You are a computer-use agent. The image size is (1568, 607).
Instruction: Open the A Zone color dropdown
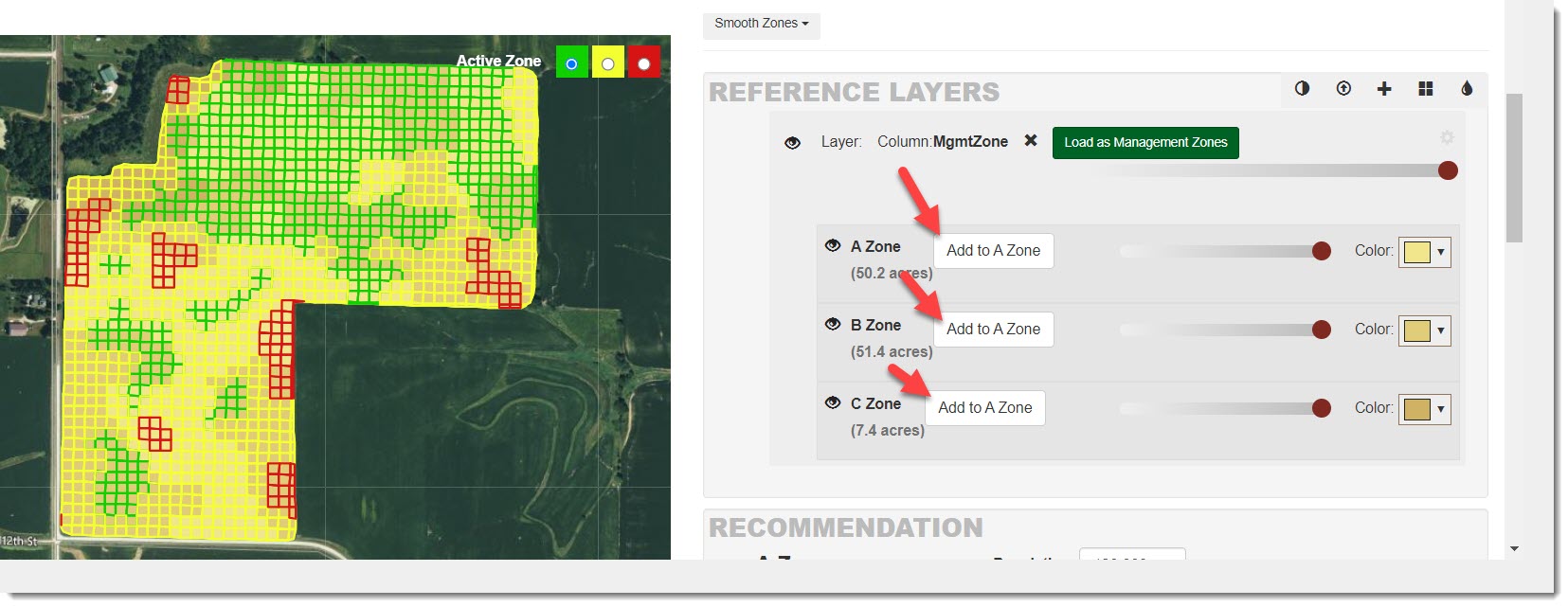1425,252
